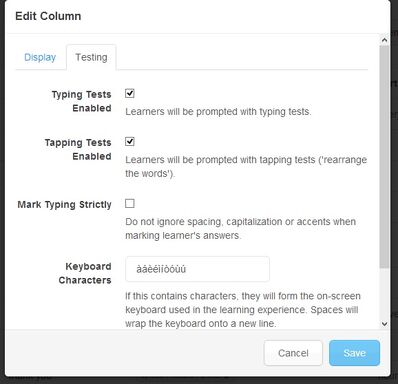Click the scrollbar up arrow
Image resolution: width=398 pixels, height=384 pixels.
[384, 40]
